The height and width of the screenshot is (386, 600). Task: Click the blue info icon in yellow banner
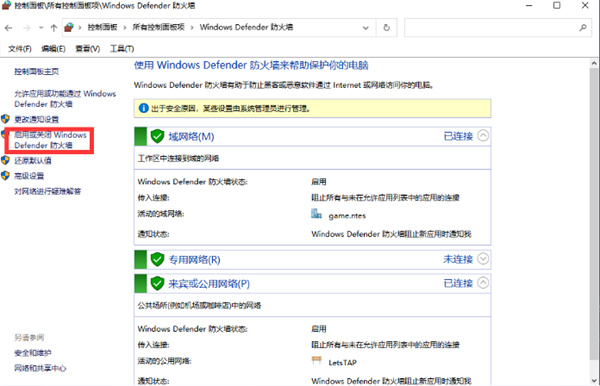point(143,108)
